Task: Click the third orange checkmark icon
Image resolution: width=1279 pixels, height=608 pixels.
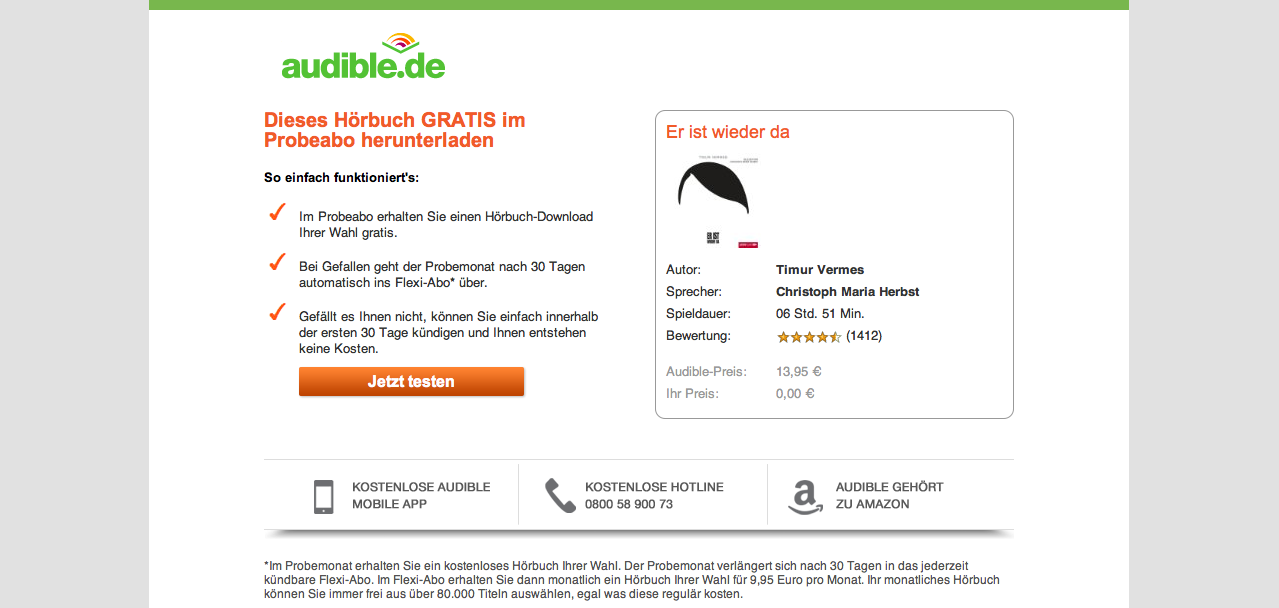Action: coord(277,312)
